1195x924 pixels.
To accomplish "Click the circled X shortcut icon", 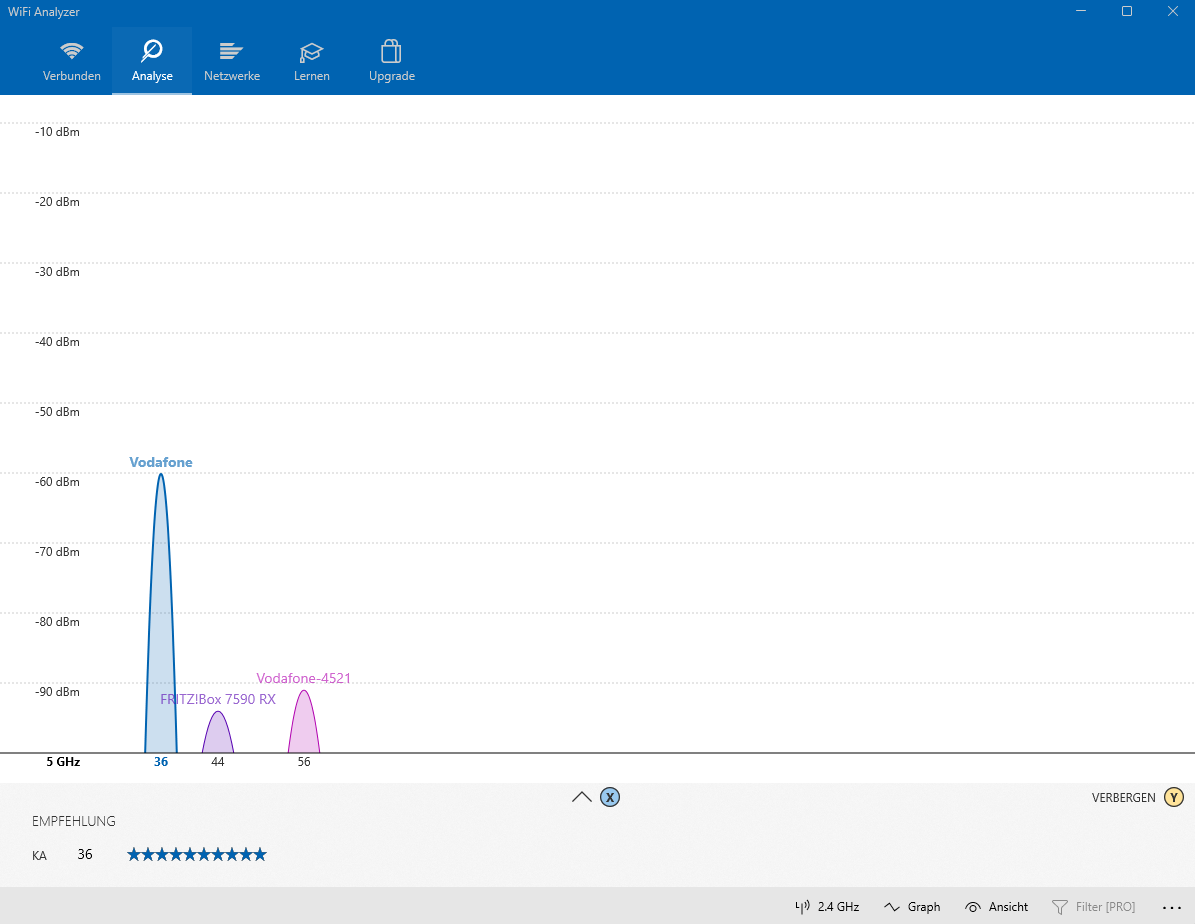I will coord(610,797).
